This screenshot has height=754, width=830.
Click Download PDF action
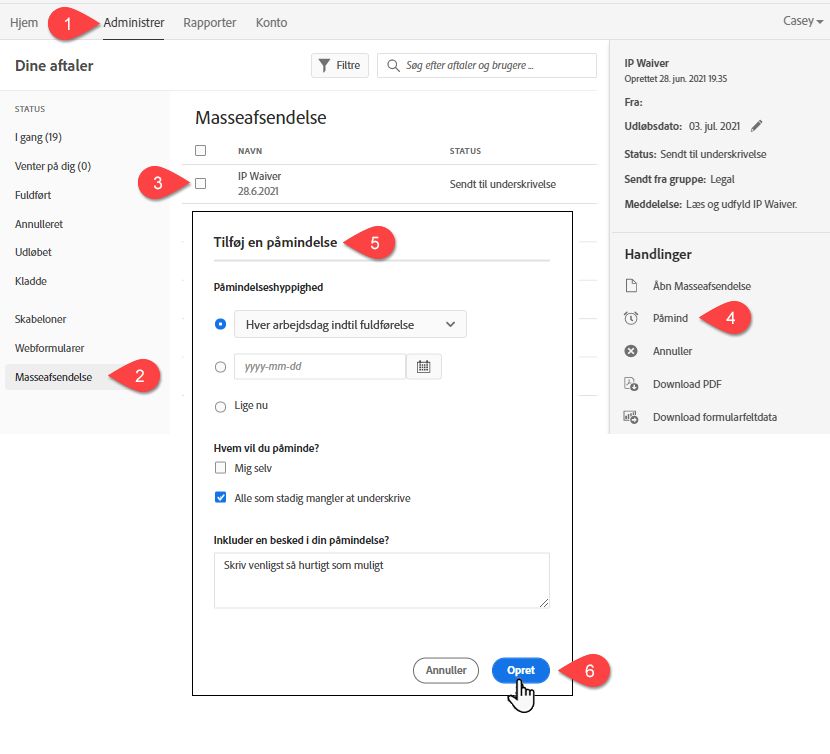pyautogui.click(x=687, y=384)
